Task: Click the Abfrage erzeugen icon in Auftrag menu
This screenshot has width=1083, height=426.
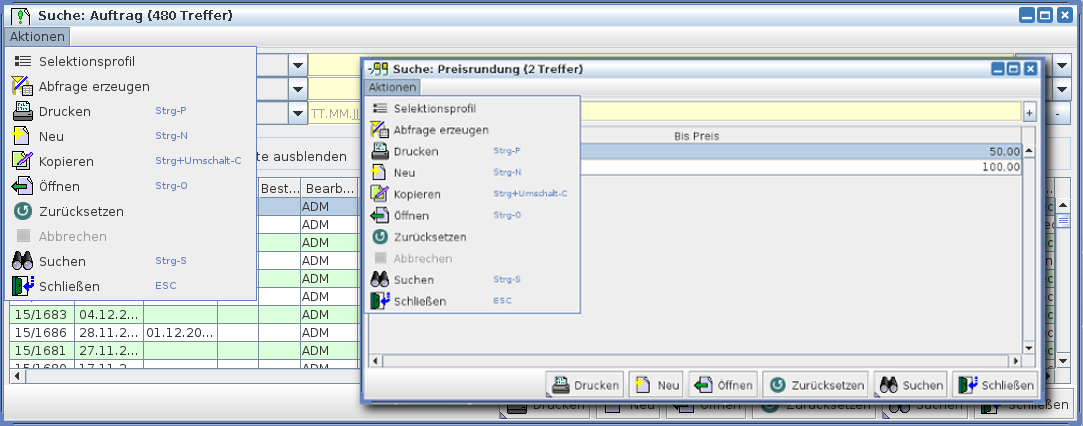Action: [x=23, y=86]
